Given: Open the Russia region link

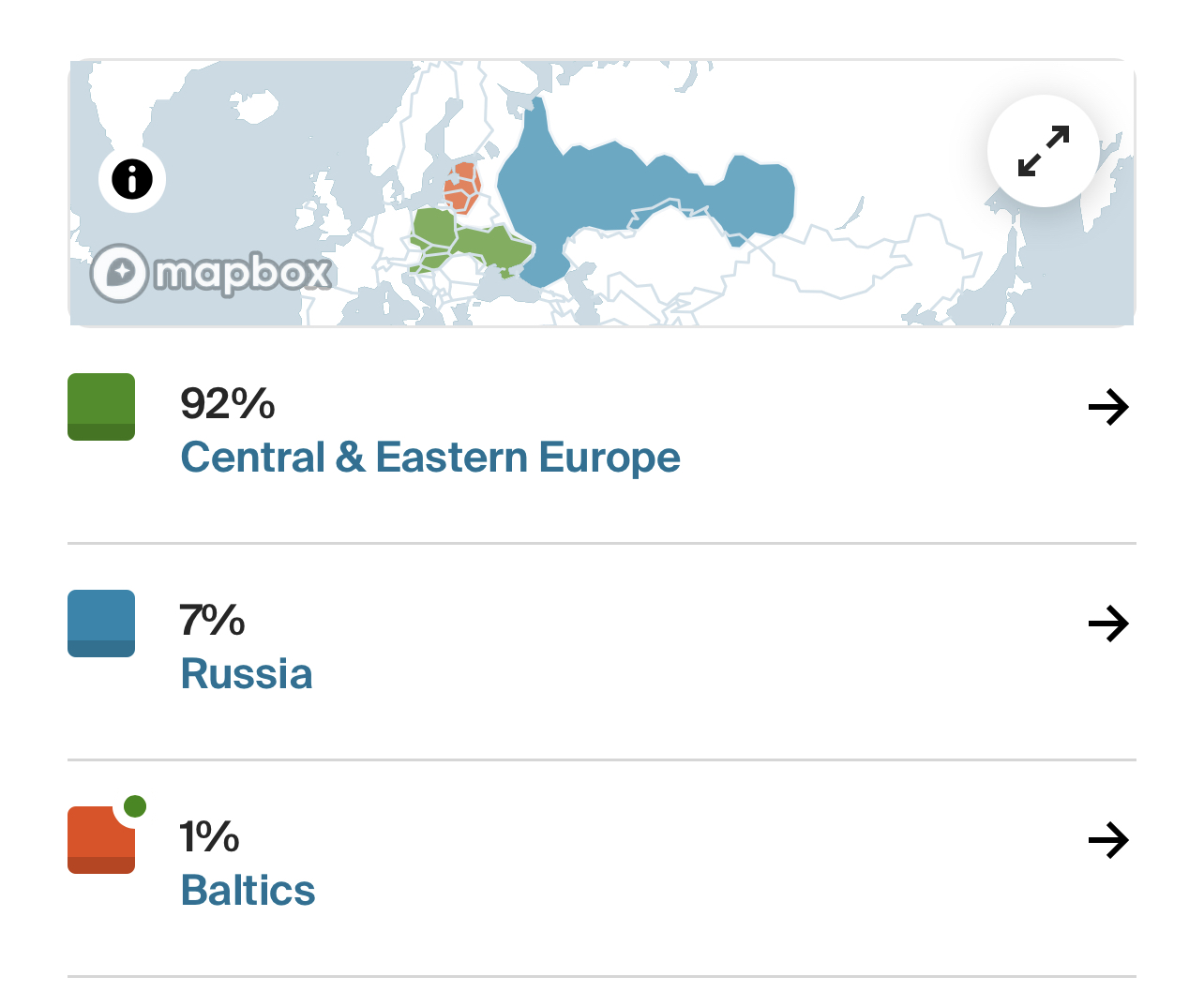Looking at the screenshot, I should click(247, 674).
